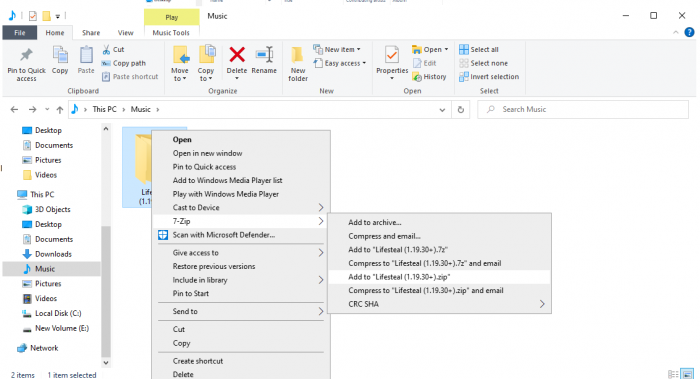Click the Forward navigation arrow

coord(32,109)
